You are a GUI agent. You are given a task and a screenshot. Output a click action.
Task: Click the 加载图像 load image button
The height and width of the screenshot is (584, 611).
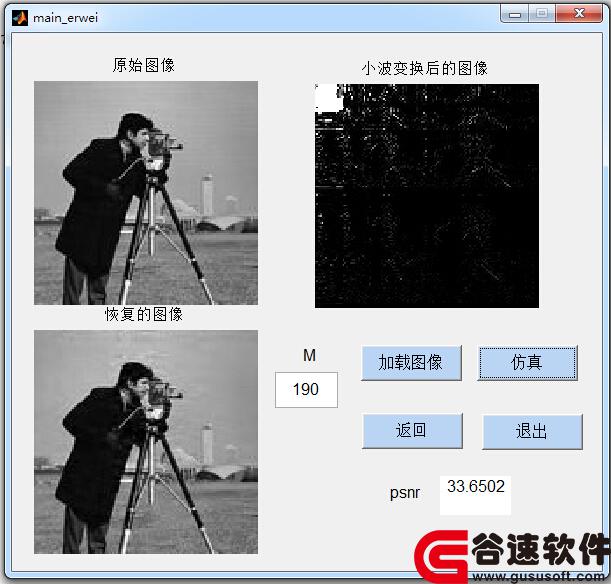tap(411, 362)
